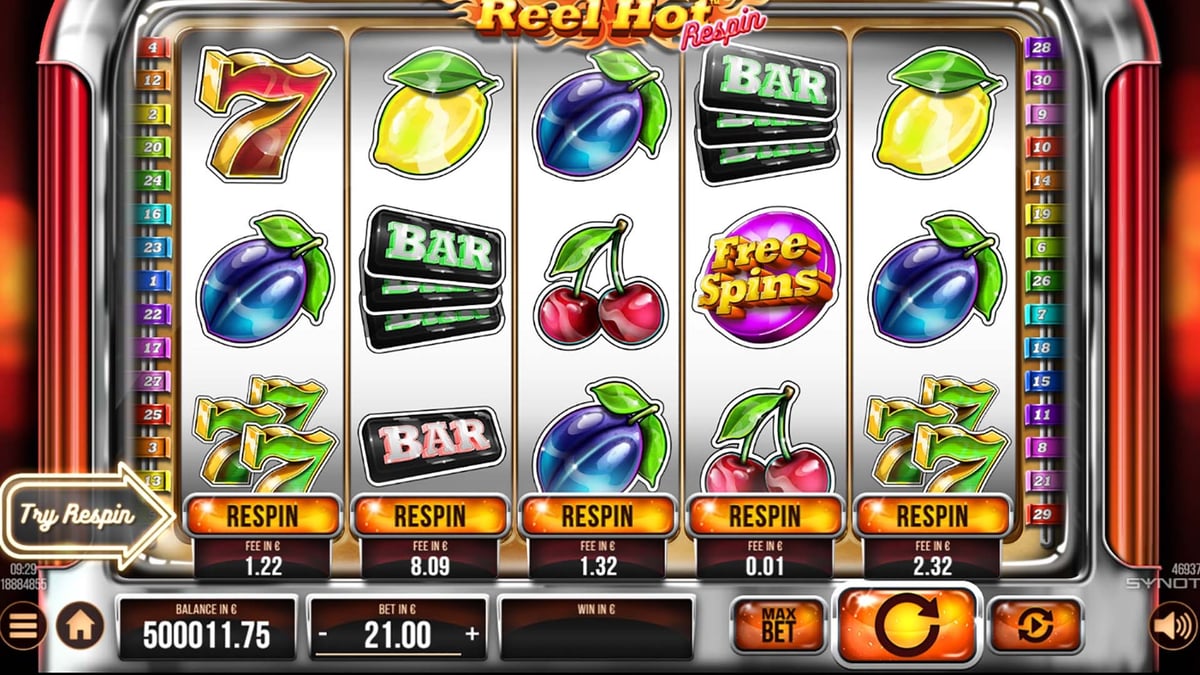Screen dimensions: 1200x675
Task: Respin the first reel, fee 1.22
Action: pos(262,516)
